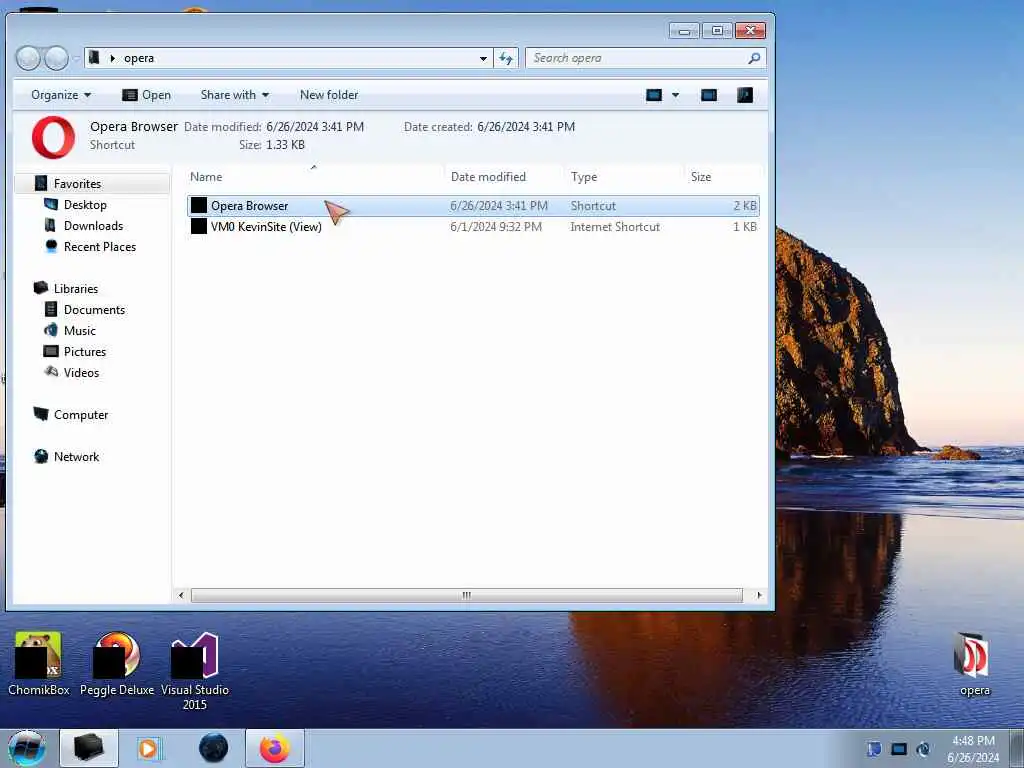Click the 6/1/2024 9:32 PM date cell
The image size is (1024, 768).
496,227
